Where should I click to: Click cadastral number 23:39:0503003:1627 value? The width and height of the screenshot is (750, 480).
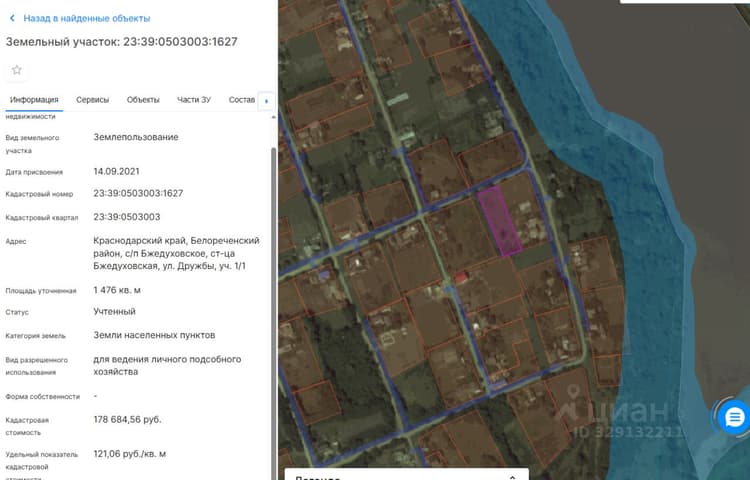click(138, 193)
